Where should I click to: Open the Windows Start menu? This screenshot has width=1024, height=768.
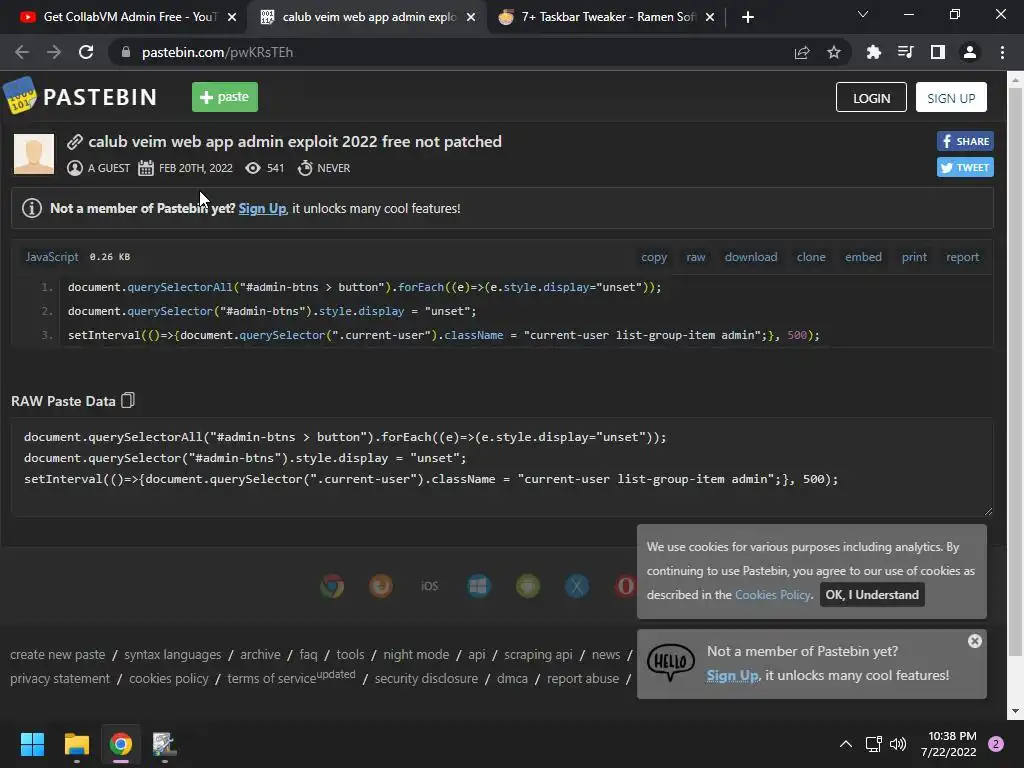coord(32,744)
